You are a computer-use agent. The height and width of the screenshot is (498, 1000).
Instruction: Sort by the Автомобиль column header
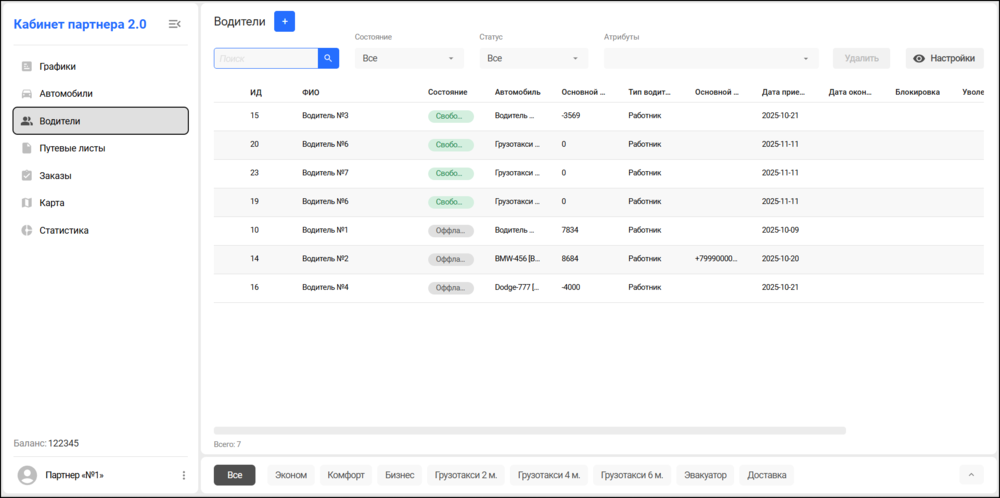(x=518, y=92)
